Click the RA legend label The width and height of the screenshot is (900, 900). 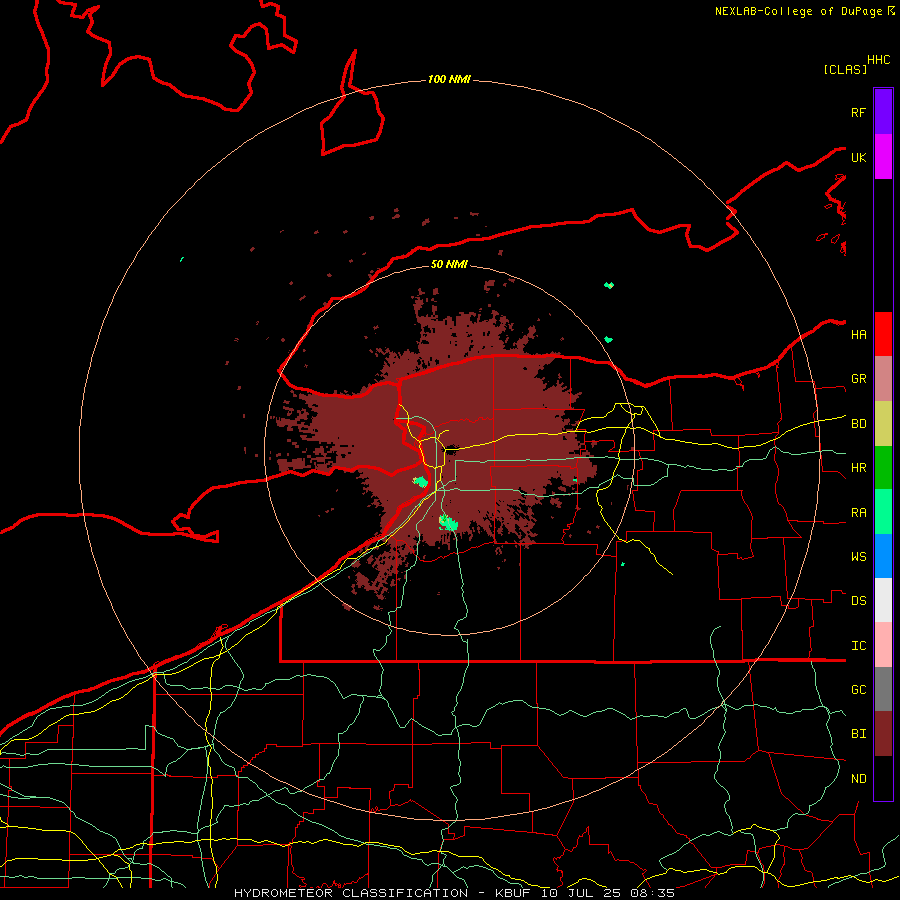point(858,513)
